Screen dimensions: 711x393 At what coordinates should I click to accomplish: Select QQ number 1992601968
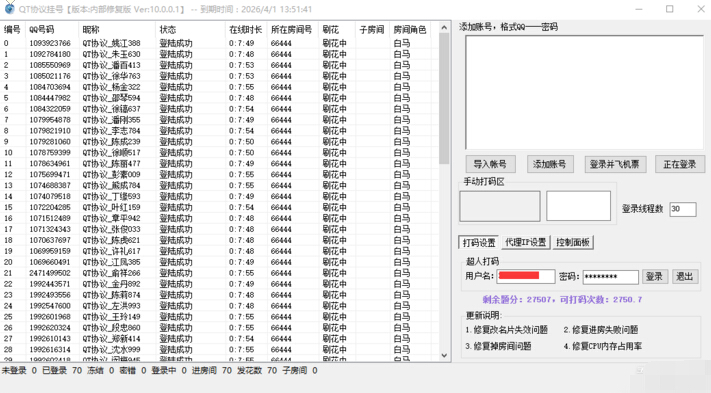click(x=50, y=317)
